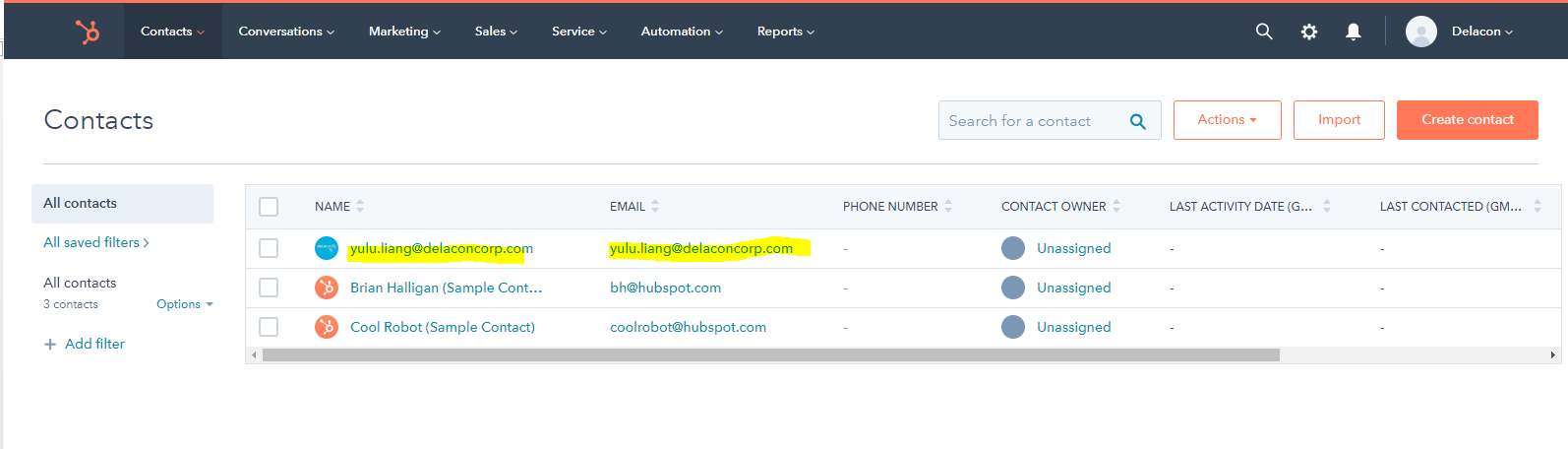This screenshot has width=1568, height=449.
Task: Click owner avatar in Brian Halligan row
Action: [1013, 288]
